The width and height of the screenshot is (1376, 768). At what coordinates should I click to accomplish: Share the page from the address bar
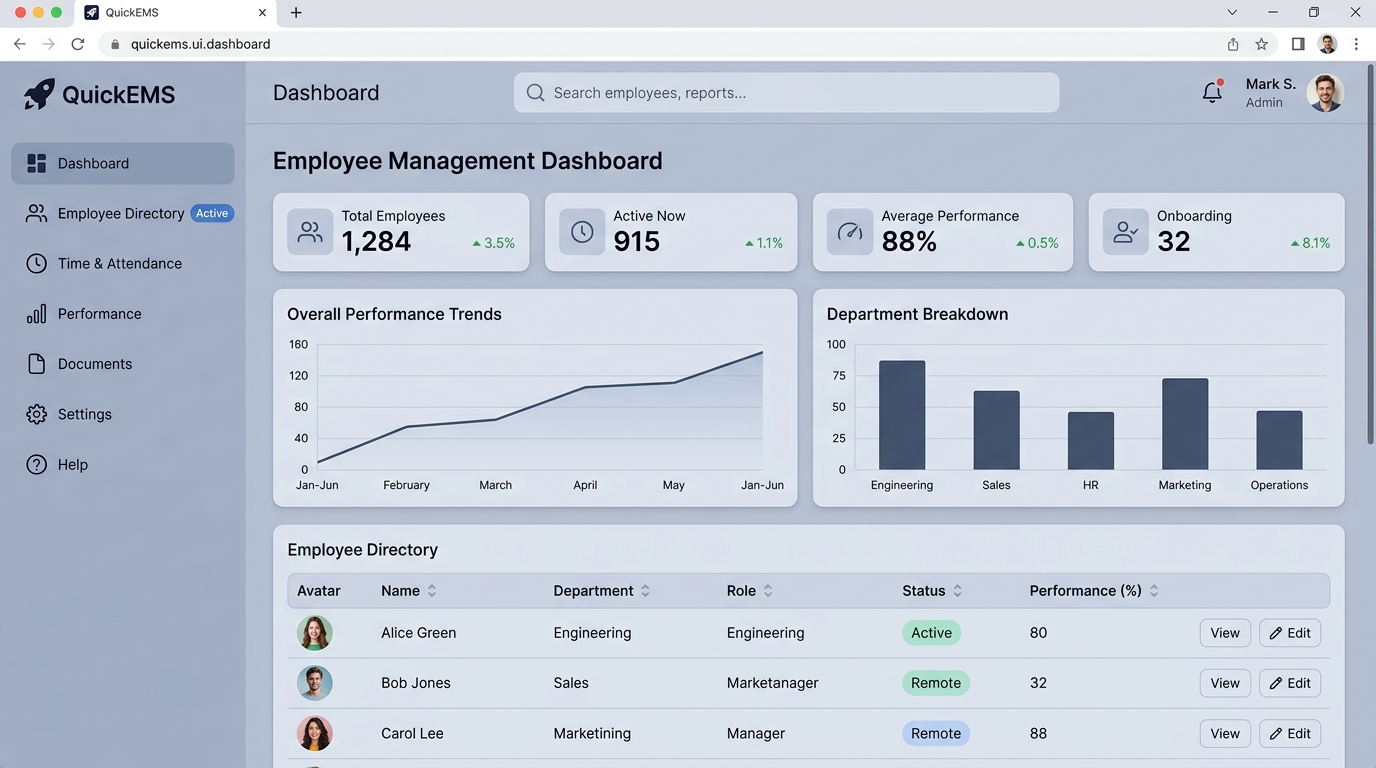(1233, 44)
